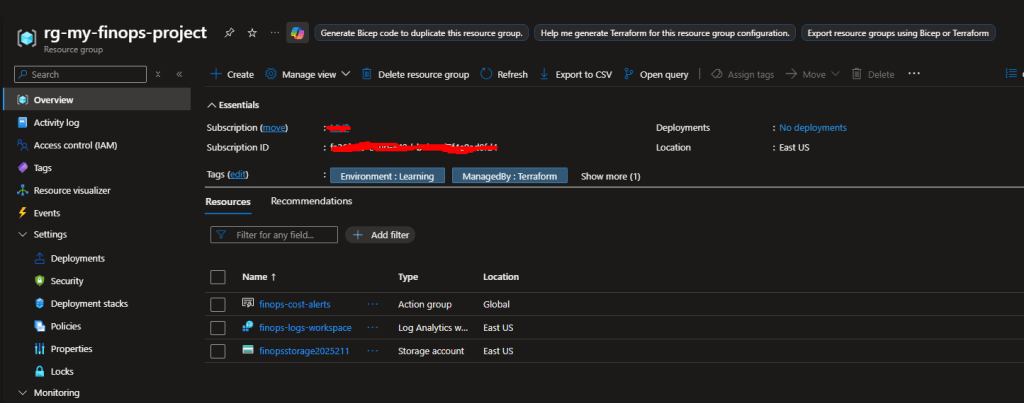Image resolution: width=1024 pixels, height=403 pixels.
Task: Switch to the Recommendations tab
Action: pos(311,201)
